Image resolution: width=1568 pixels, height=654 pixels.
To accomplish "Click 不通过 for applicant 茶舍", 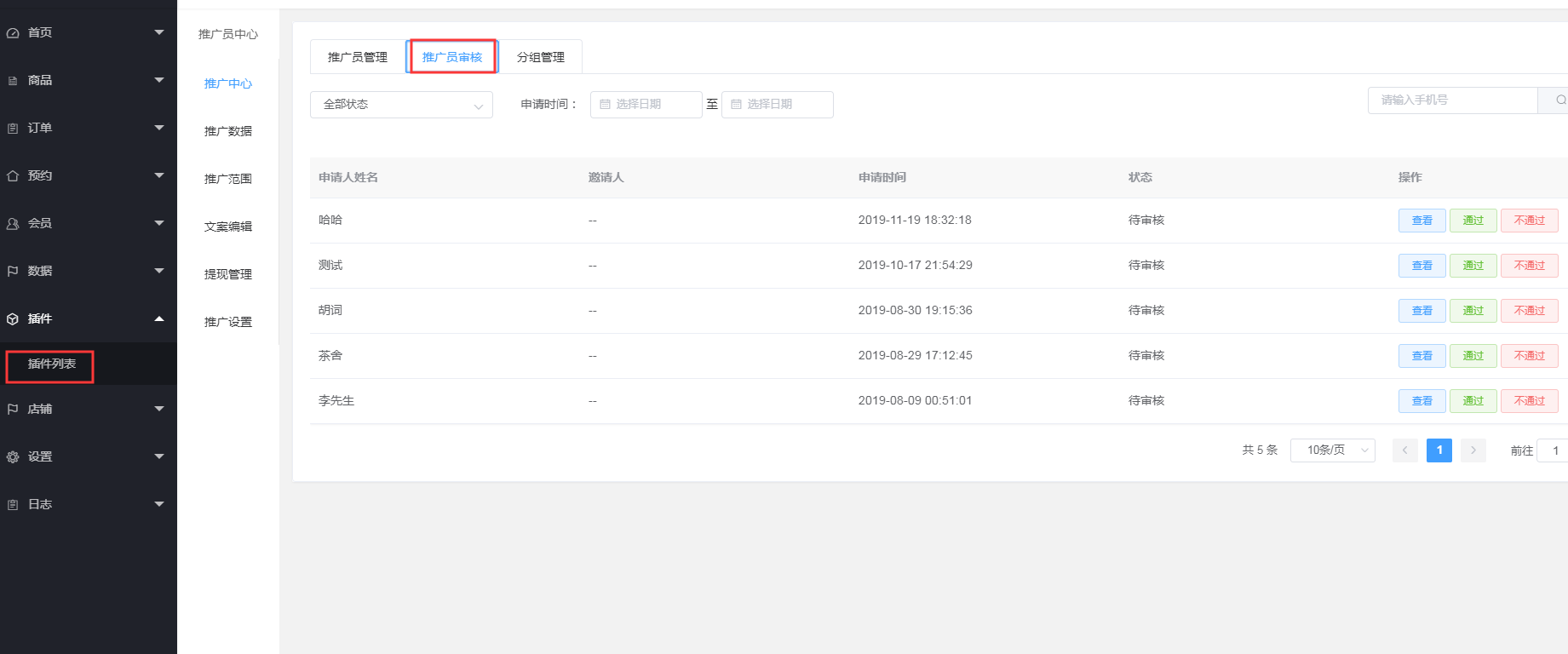I will [1530, 356].
